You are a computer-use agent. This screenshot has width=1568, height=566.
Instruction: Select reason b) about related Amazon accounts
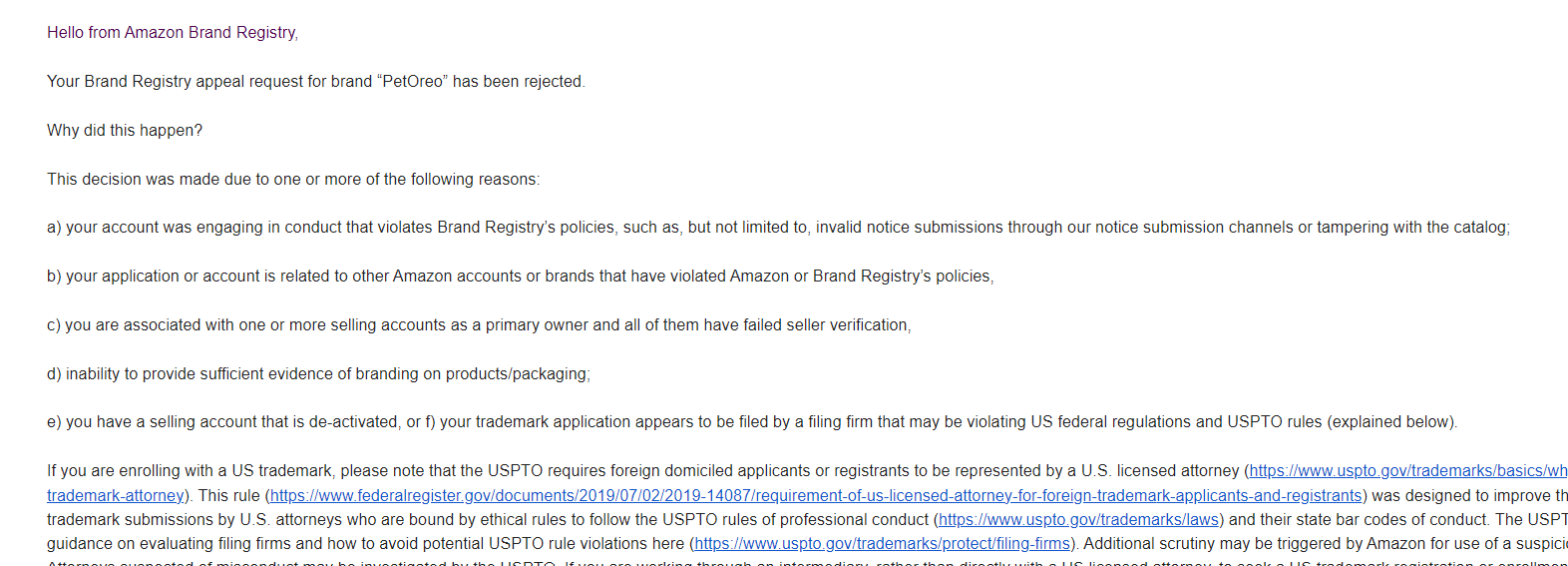pos(521,277)
